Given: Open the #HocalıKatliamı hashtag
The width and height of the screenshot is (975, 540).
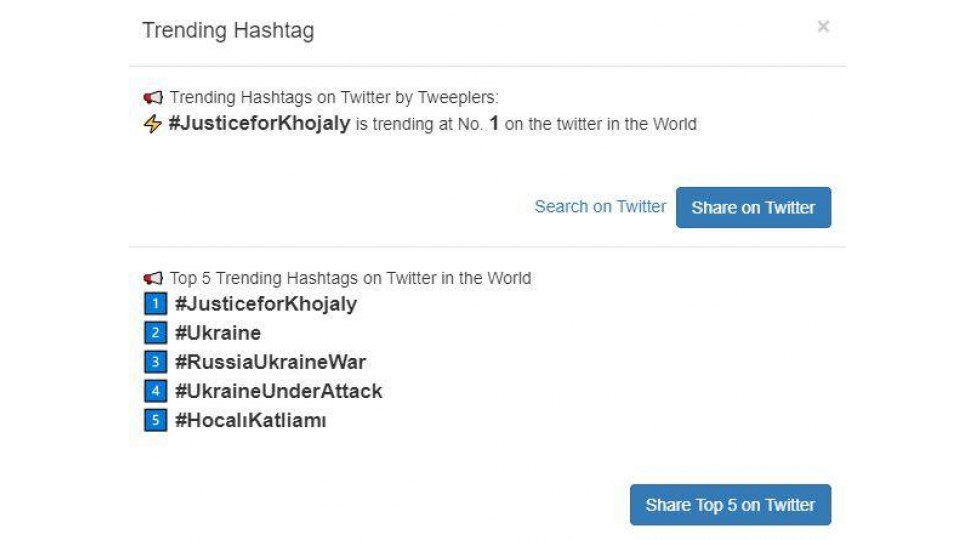Looking at the screenshot, I should click(250, 420).
